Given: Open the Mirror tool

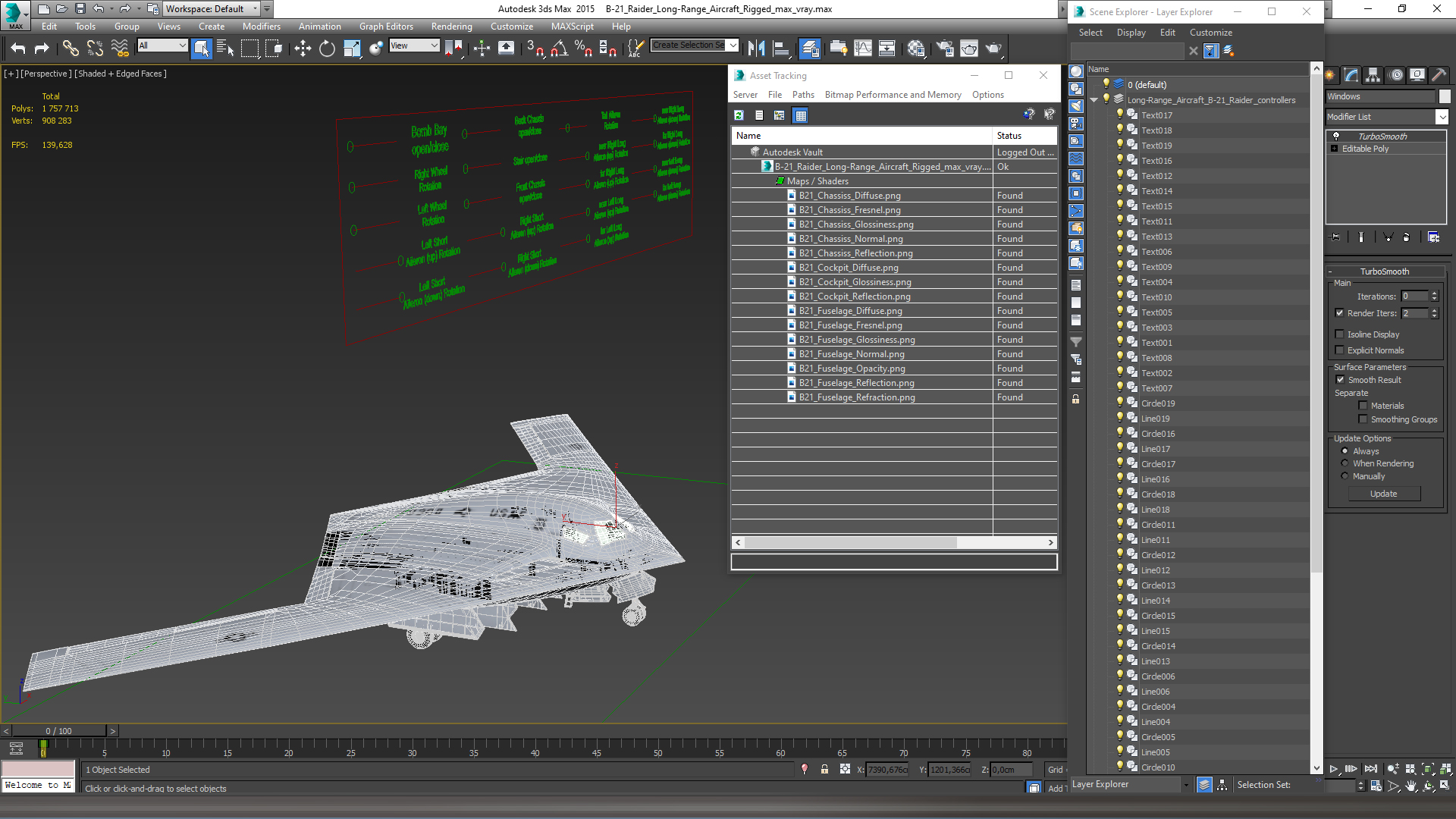Looking at the screenshot, I should 756,49.
